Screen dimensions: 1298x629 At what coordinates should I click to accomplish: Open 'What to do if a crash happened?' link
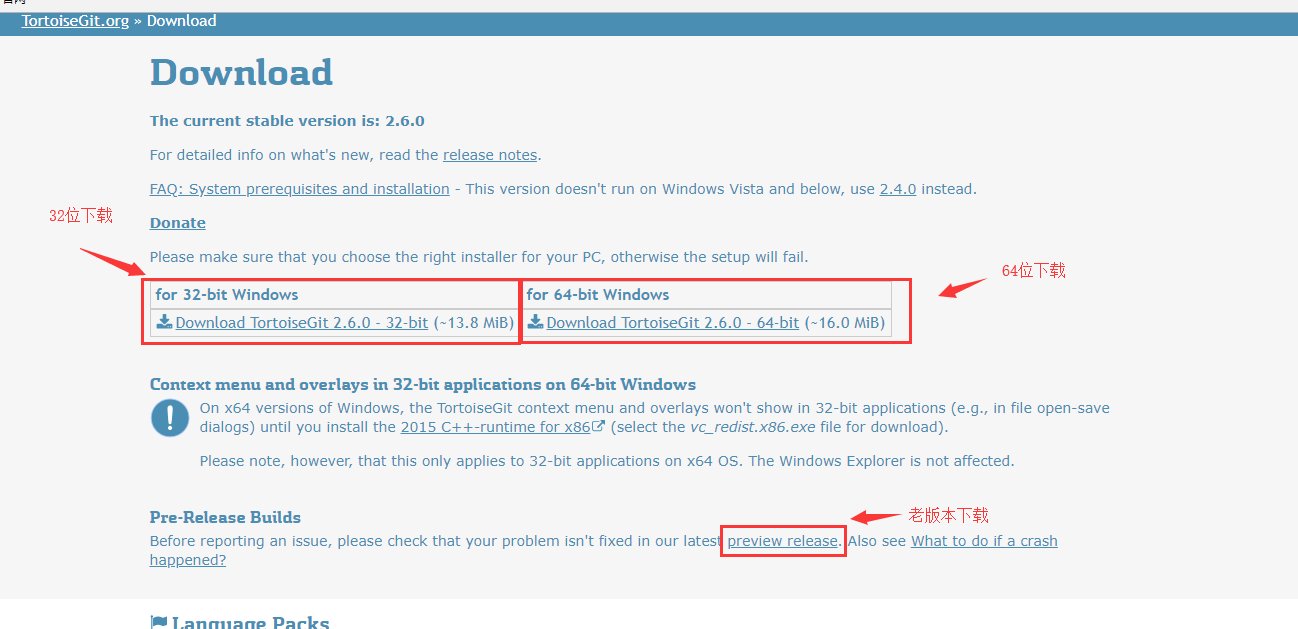coord(984,541)
